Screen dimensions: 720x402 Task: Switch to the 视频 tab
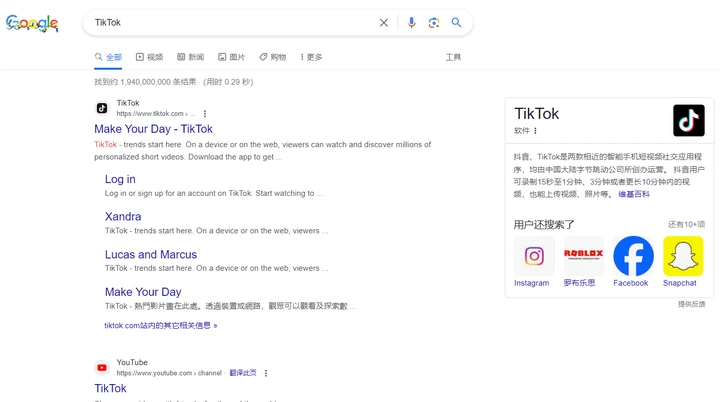(x=150, y=57)
